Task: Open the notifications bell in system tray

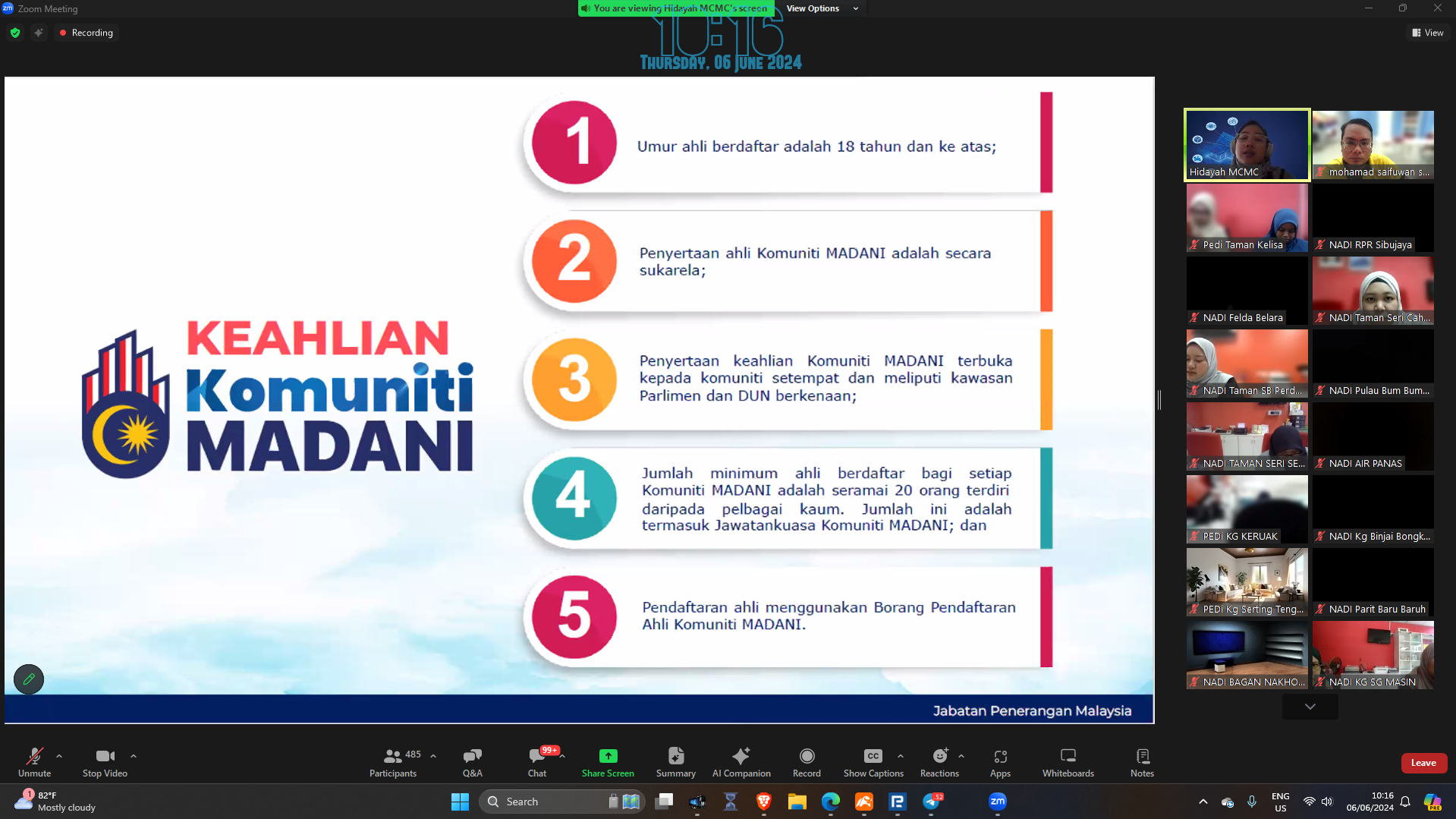Action: tap(1405, 802)
